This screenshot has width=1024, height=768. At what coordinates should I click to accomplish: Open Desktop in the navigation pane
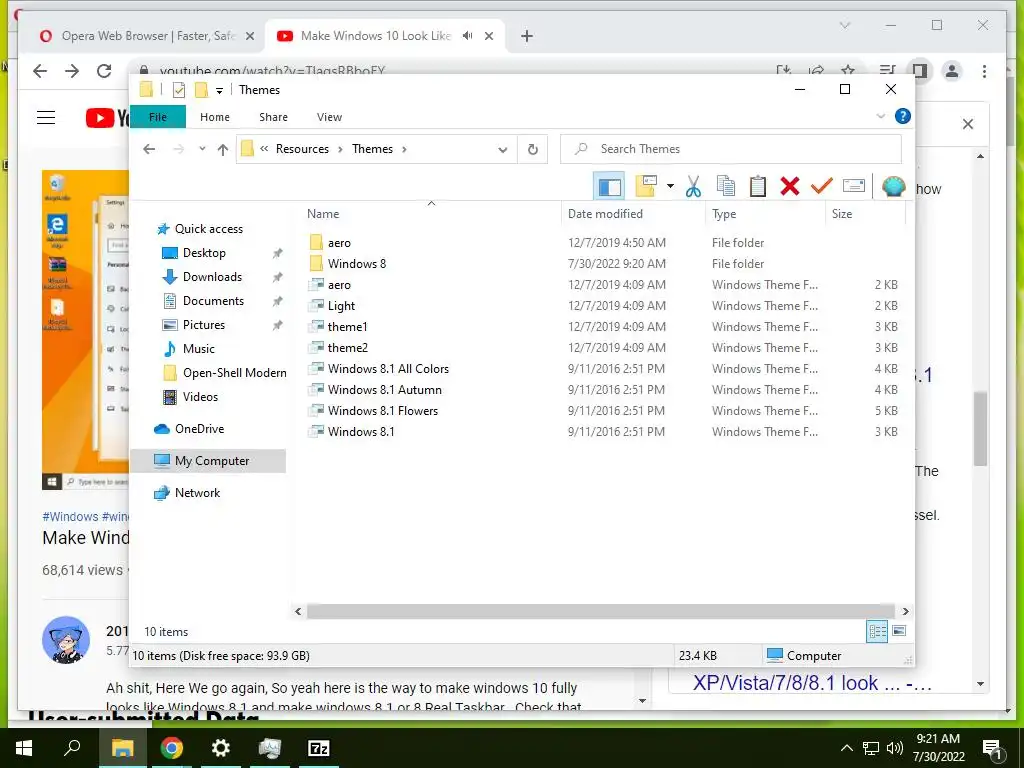[x=204, y=253]
